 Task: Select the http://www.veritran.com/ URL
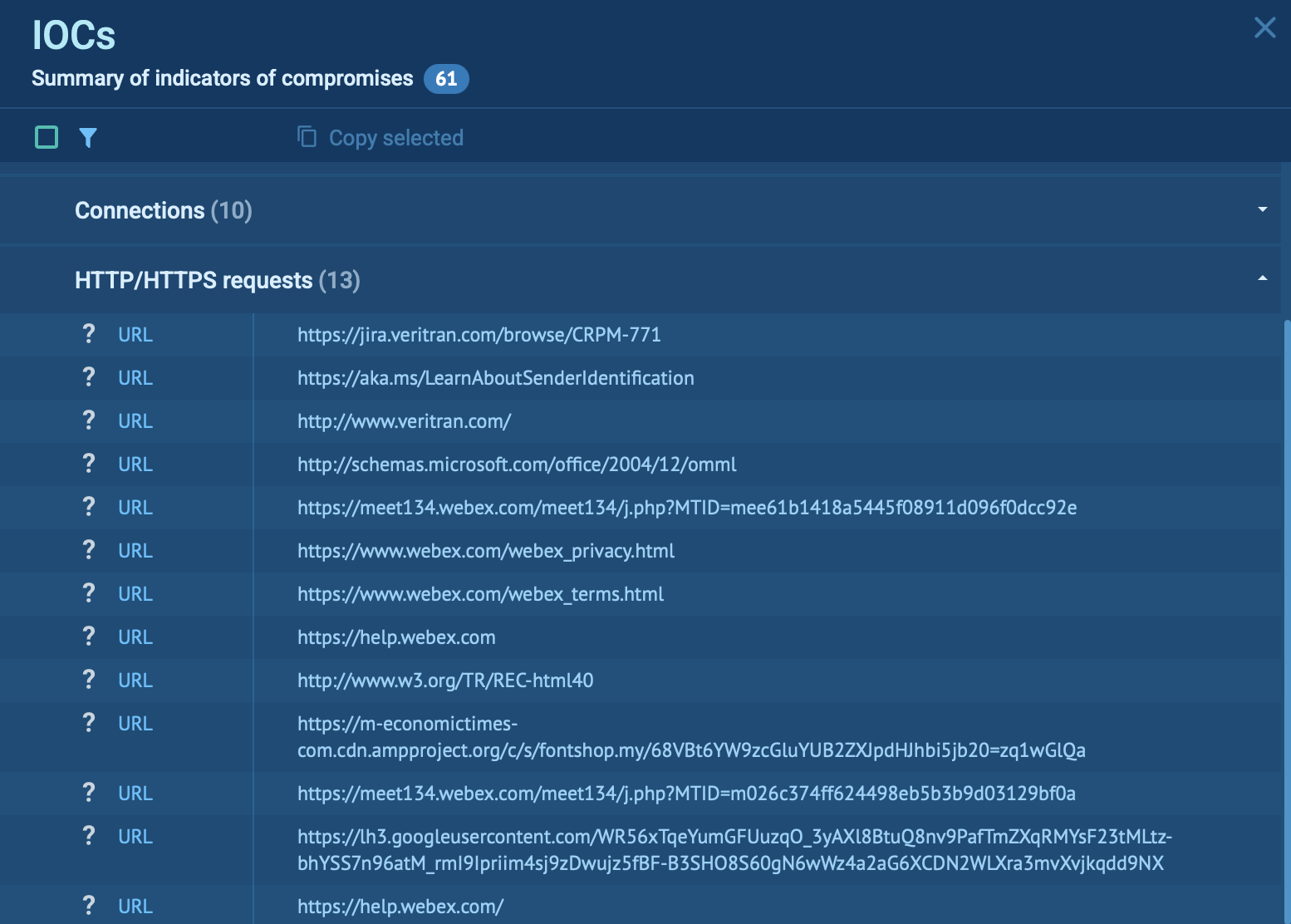click(405, 421)
